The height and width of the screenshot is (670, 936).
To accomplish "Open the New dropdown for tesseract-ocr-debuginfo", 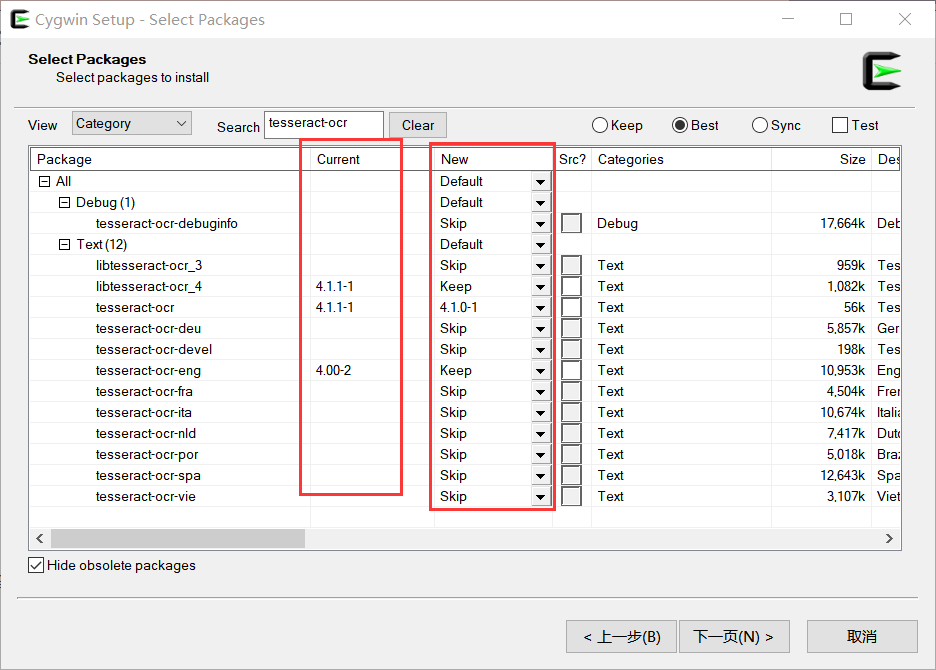I will tap(540, 223).
